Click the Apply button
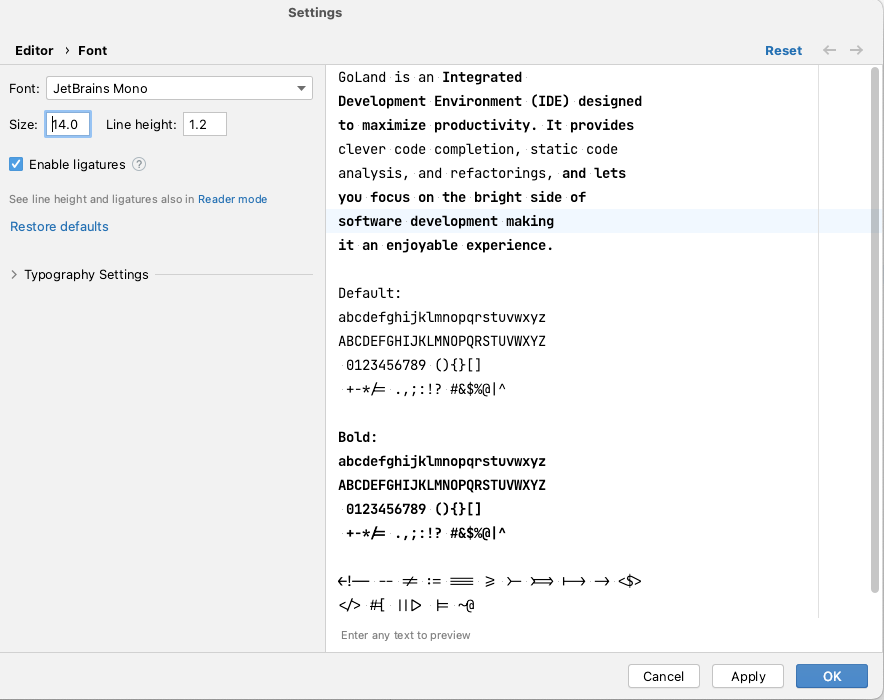 tap(748, 676)
